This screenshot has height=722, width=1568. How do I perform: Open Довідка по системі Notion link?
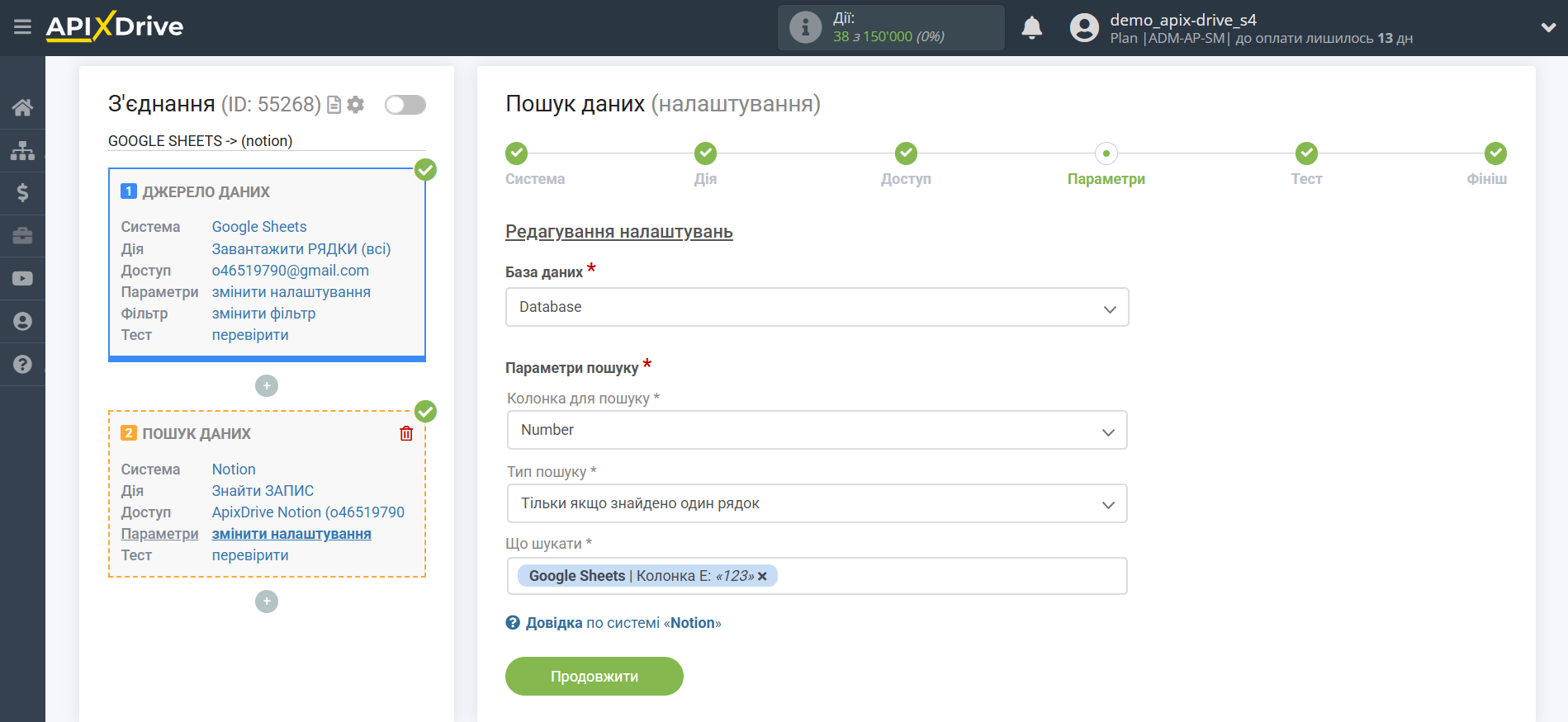623,623
